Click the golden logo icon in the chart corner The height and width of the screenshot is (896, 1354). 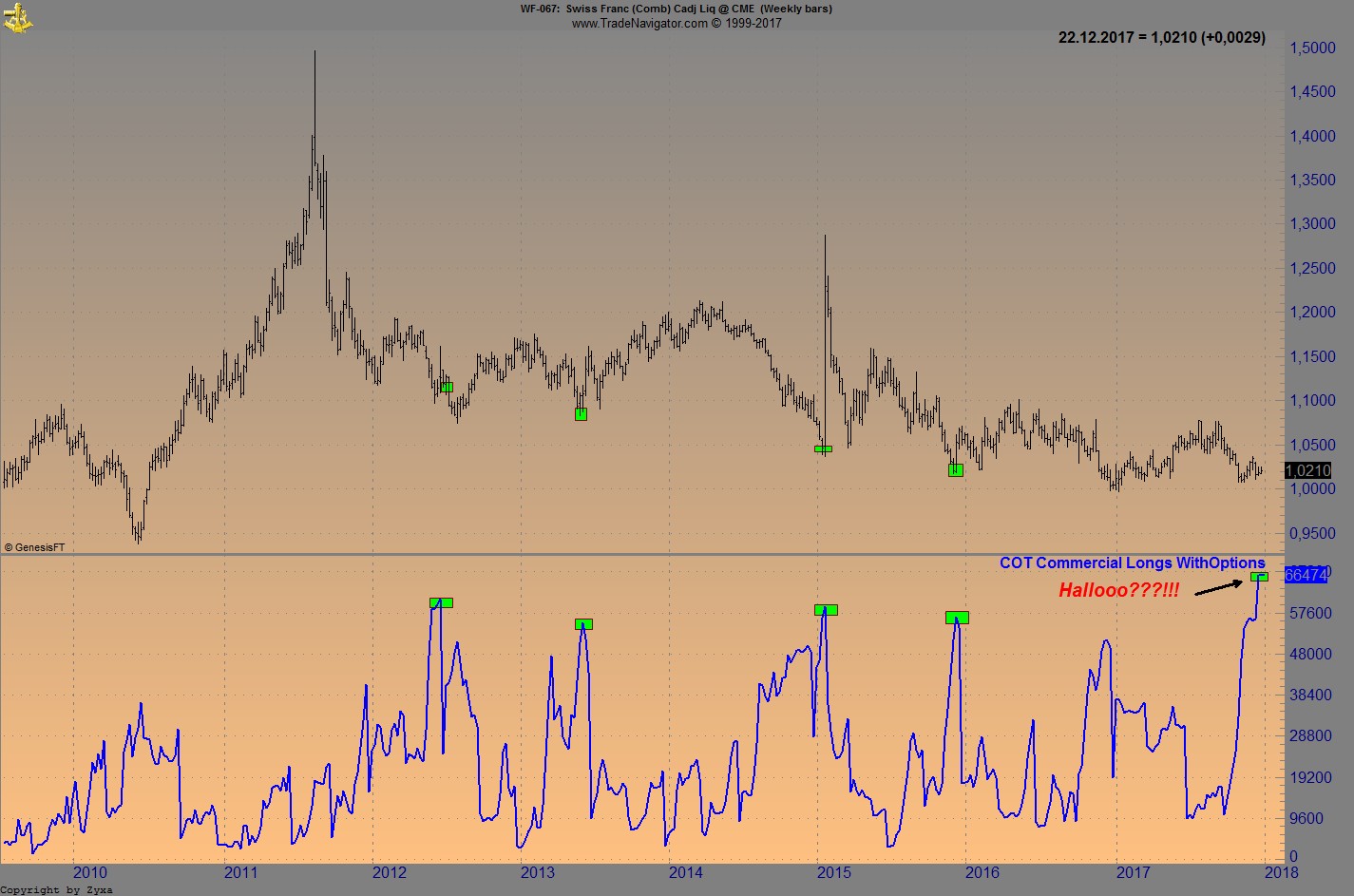pos(17,16)
